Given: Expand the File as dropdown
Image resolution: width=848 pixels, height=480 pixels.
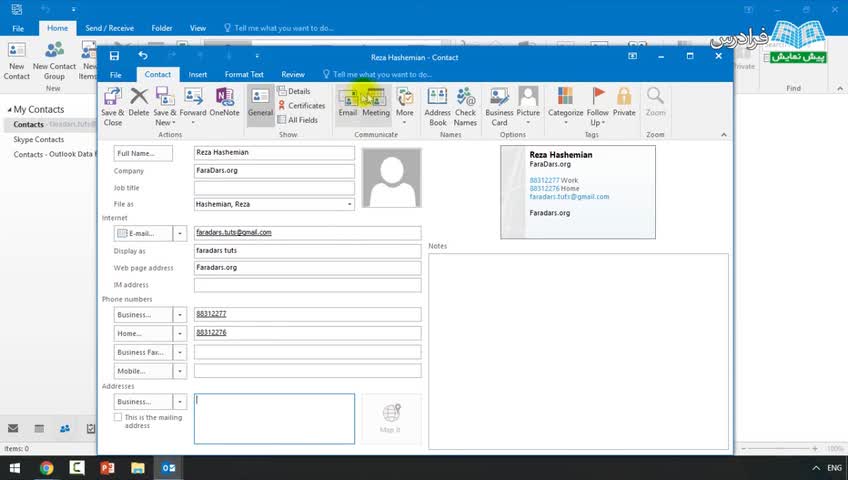Looking at the screenshot, I should [x=349, y=204].
